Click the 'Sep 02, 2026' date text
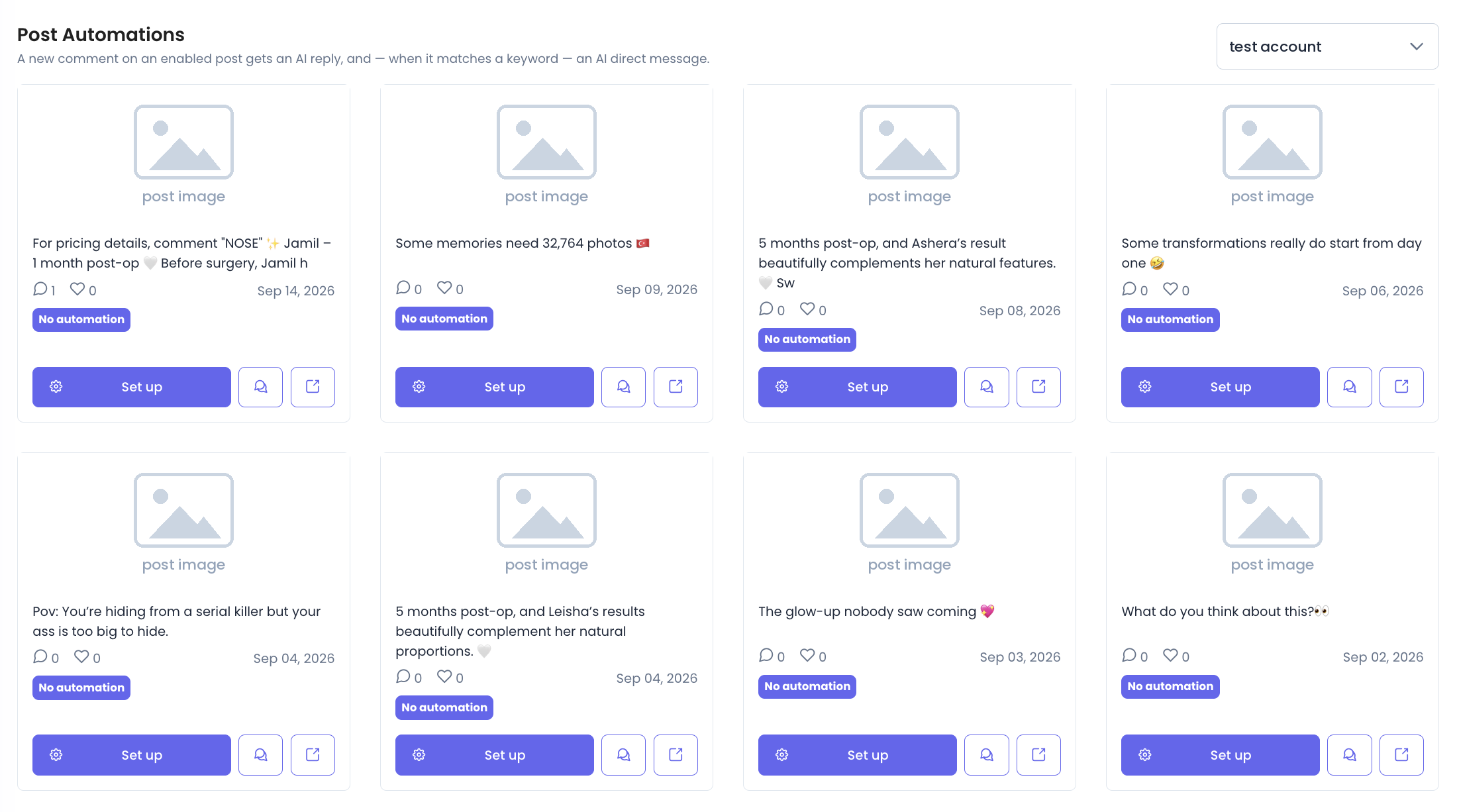The width and height of the screenshot is (1457, 812). pos(1383,657)
